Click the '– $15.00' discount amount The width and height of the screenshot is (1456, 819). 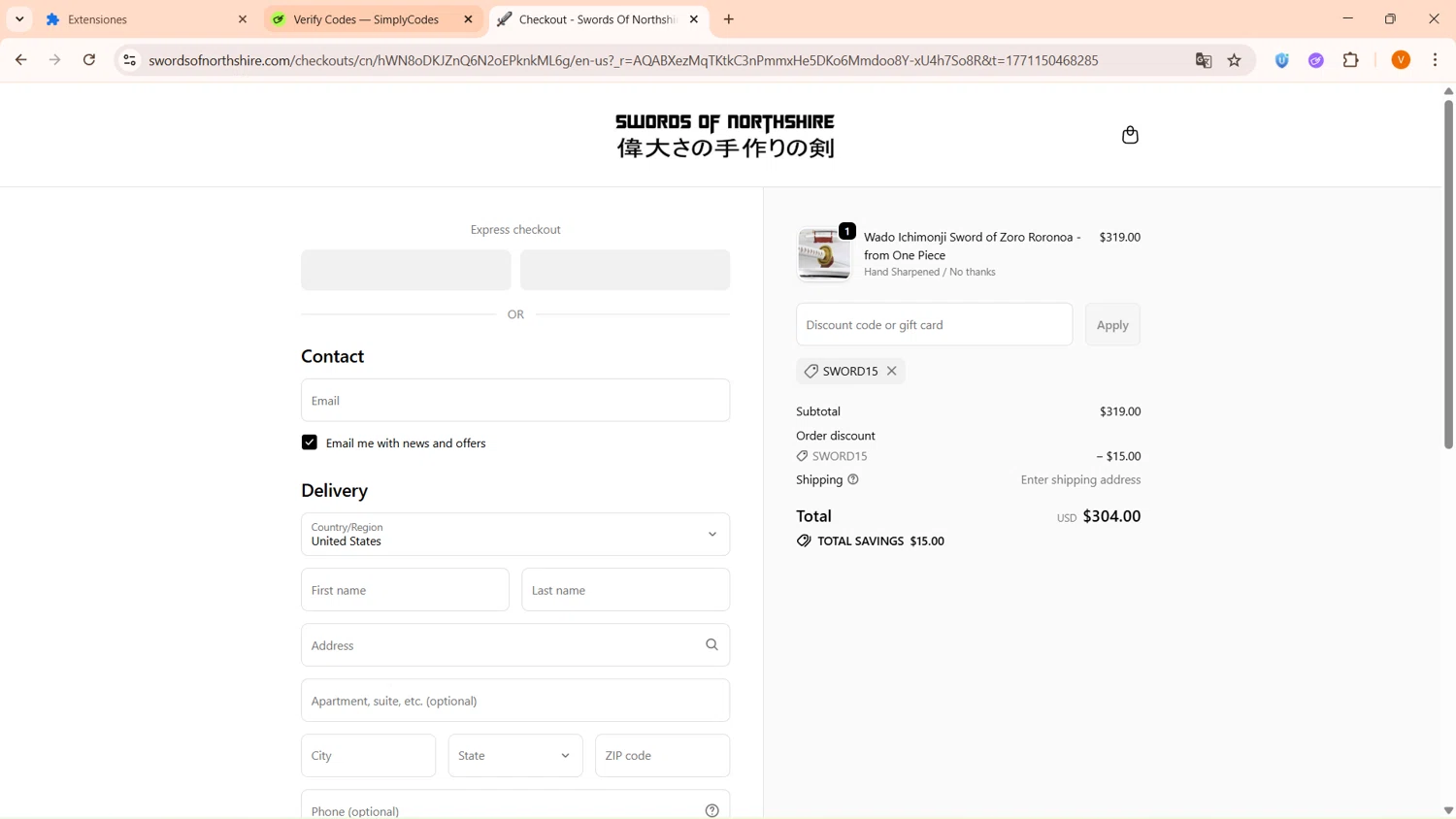click(x=1118, y=456)
